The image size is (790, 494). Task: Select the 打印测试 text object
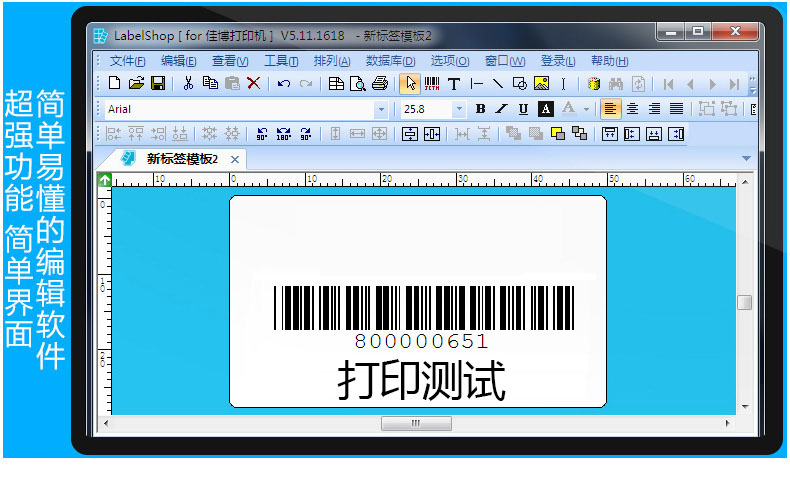coord(421,381)
